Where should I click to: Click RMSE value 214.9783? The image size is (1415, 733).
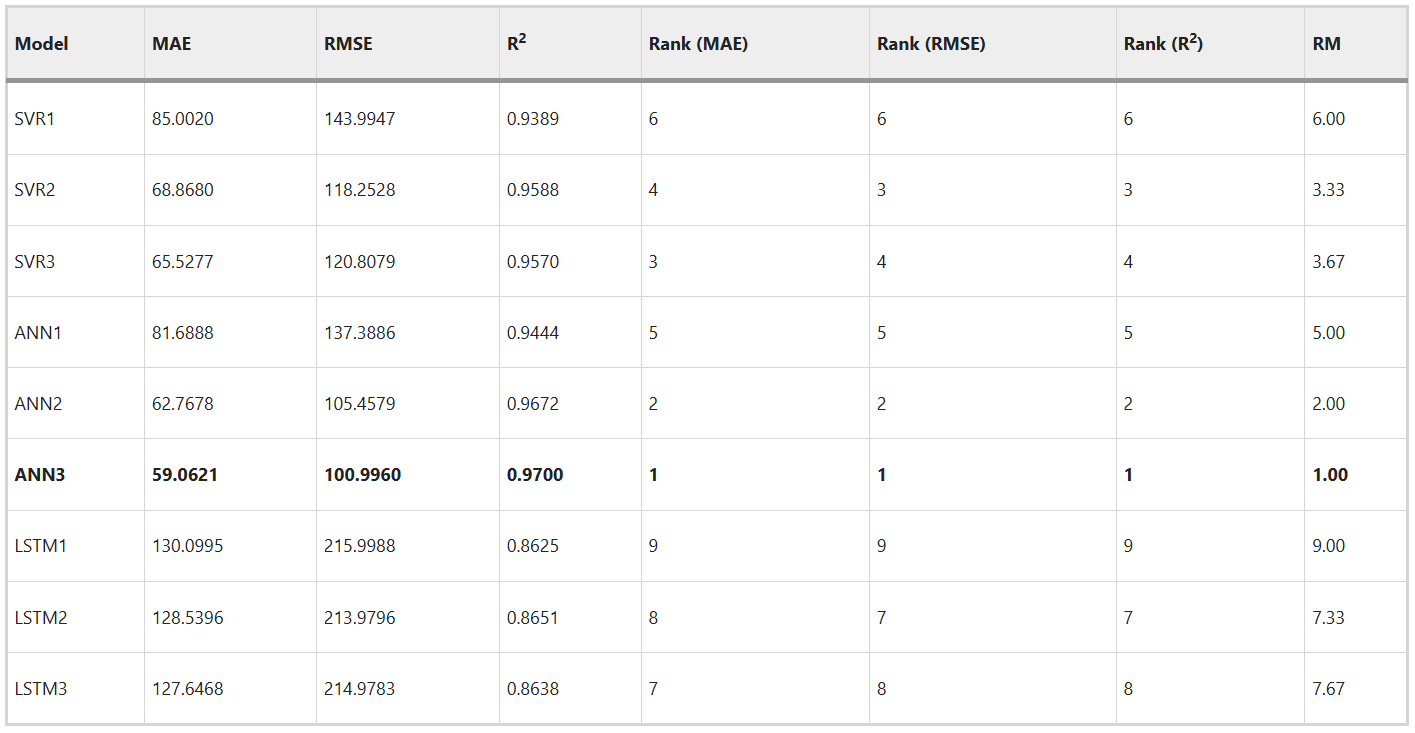[360, 689]
